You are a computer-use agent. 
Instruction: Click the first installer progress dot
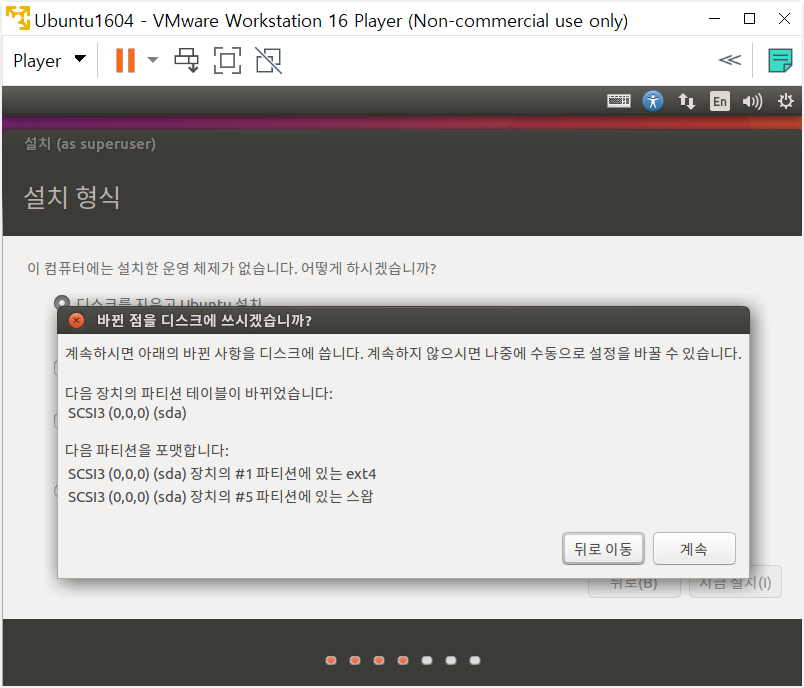pyautogui.click(x=331, y=660)
